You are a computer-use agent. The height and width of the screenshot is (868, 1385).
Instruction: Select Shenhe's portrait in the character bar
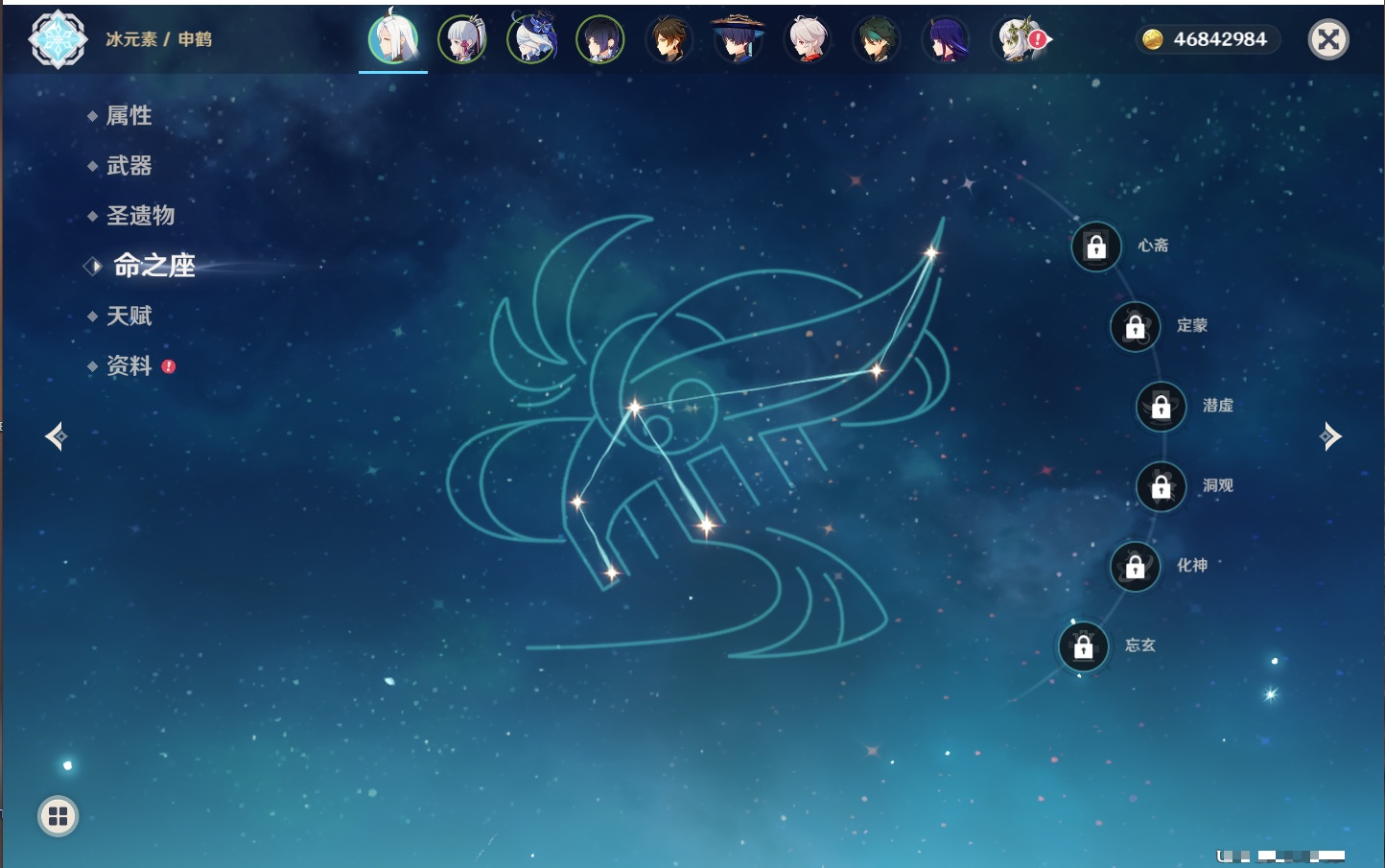coord(393,39)
